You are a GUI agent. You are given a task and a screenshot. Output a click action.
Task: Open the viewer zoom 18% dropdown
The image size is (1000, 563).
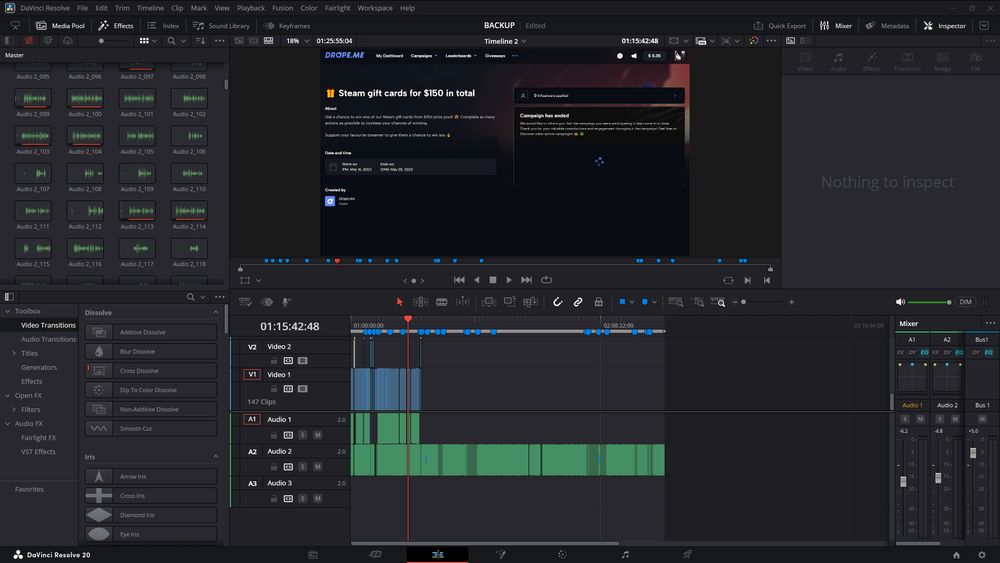297,41
